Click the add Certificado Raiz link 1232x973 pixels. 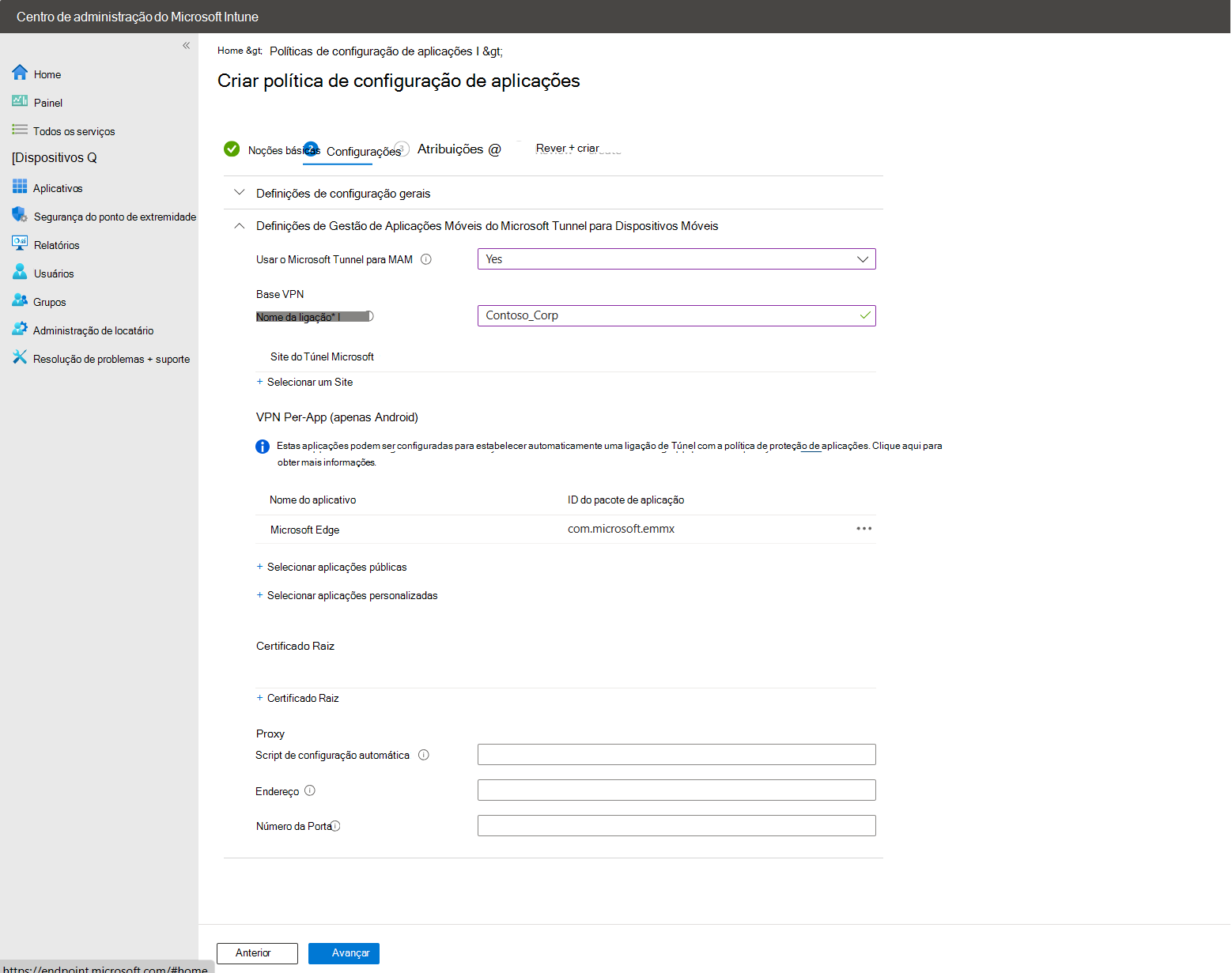(303, 698)
